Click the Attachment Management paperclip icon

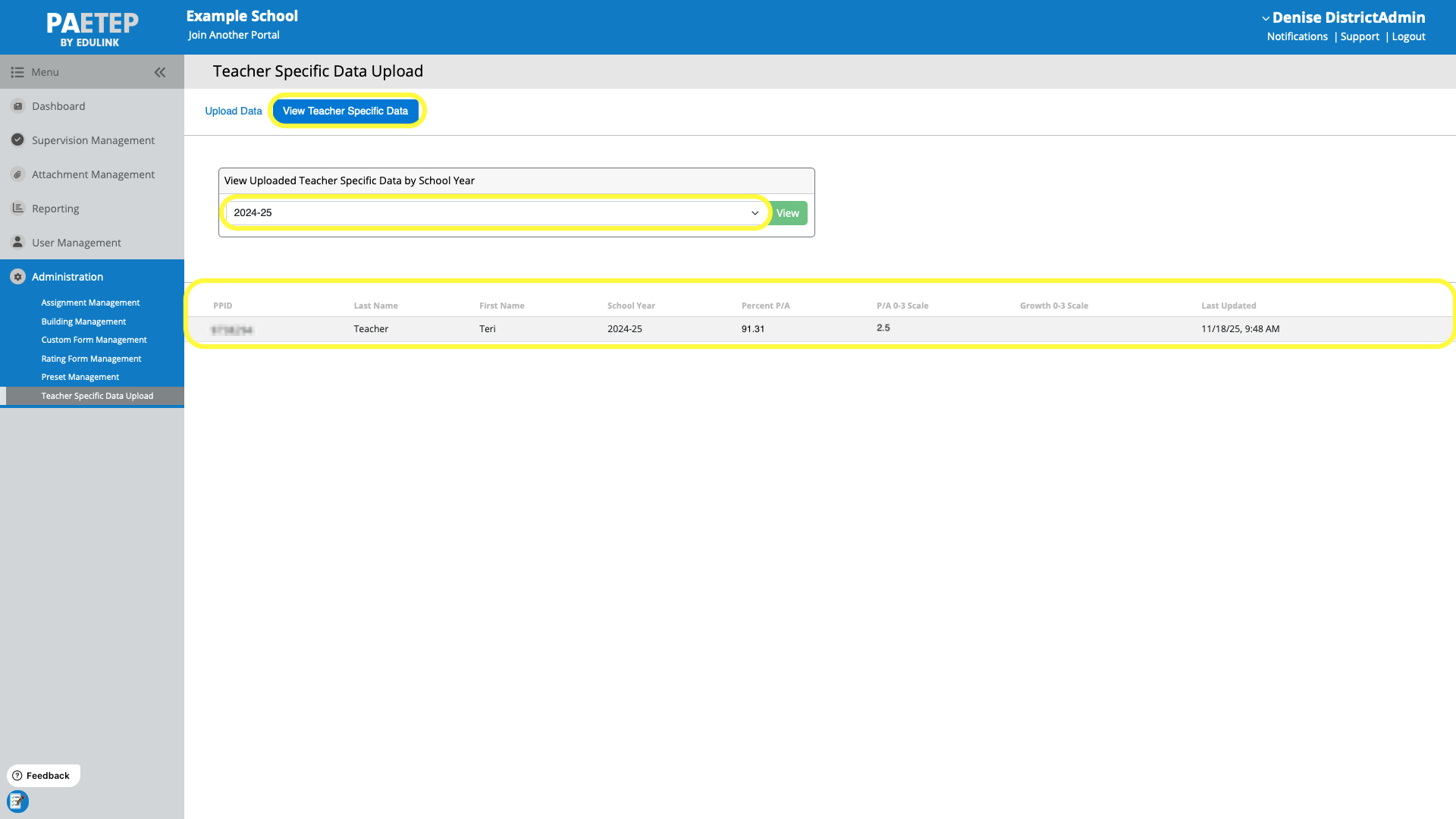[17, 174]
